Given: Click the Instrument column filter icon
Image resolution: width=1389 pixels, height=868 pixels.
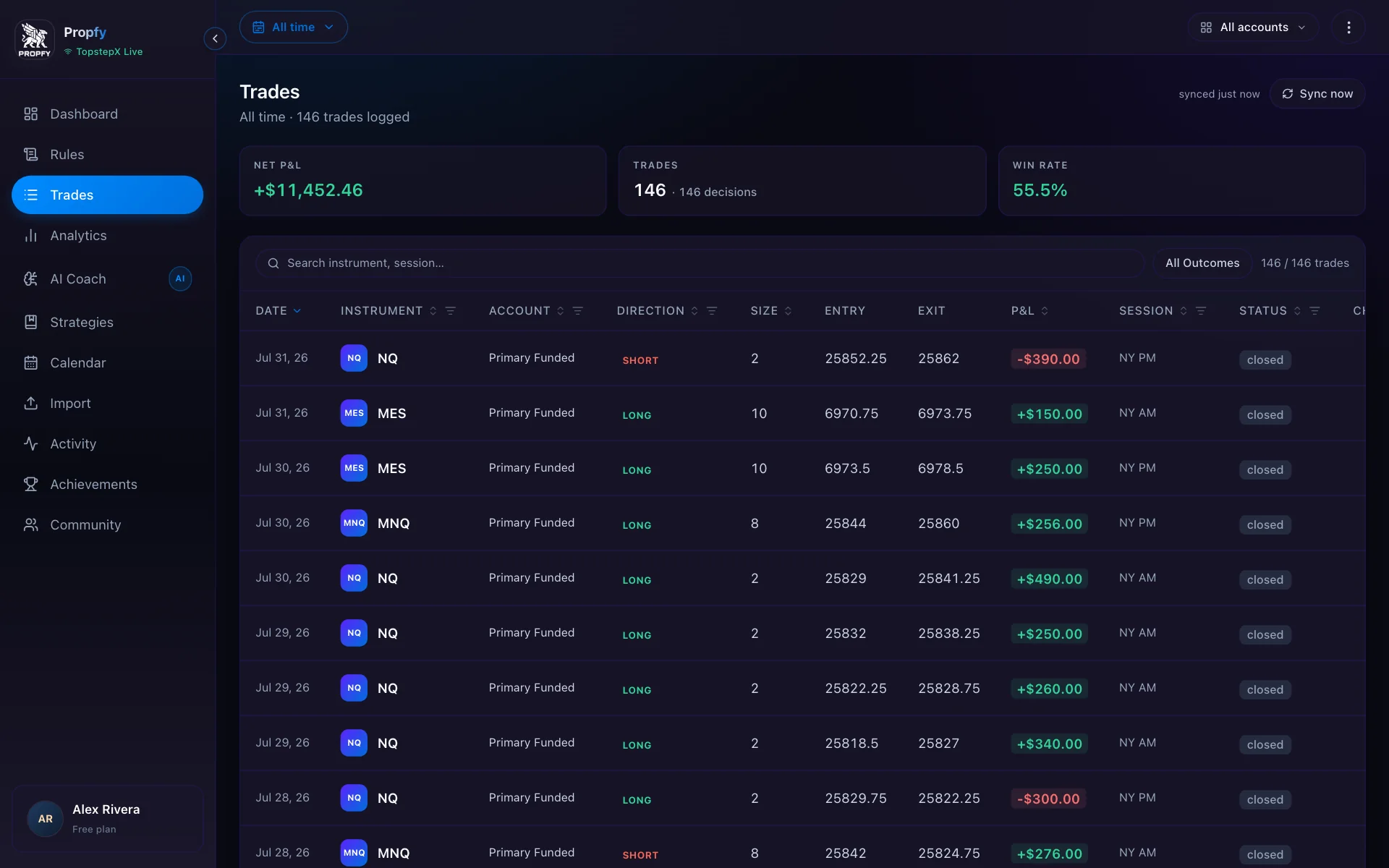Looking at the screenshot, I should (450, 311).
